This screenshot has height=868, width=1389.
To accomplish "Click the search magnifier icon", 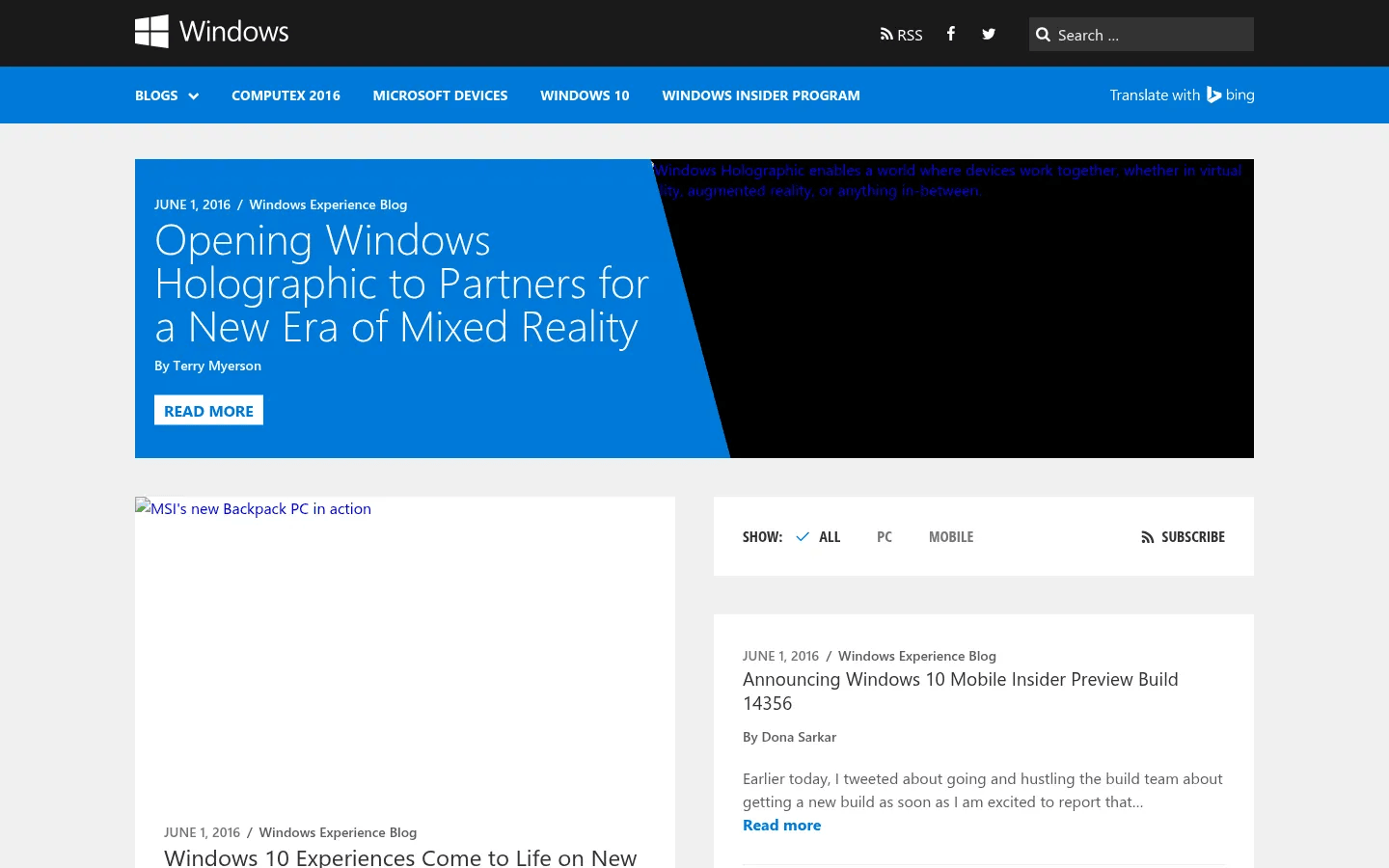I will tap(1043, 35).
